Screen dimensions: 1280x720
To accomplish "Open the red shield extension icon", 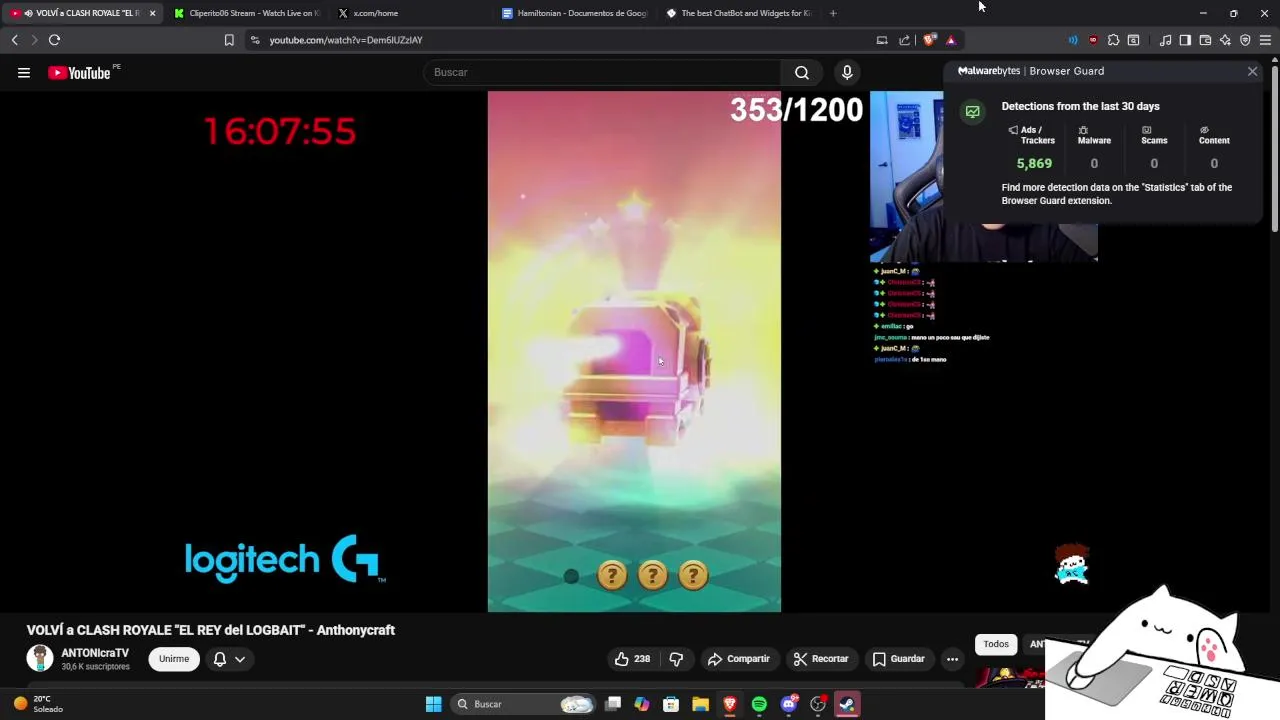I will [x=1093, y=40].
